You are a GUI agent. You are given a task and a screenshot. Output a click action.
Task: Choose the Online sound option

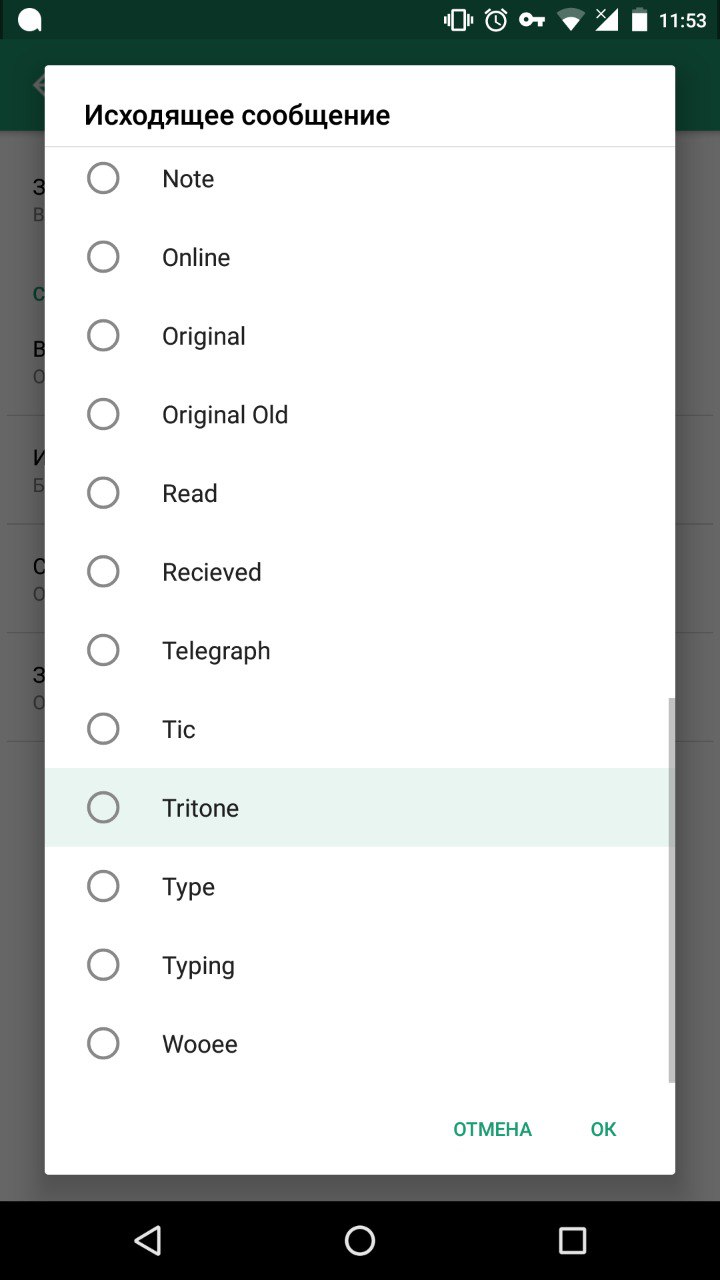(103, 257)
